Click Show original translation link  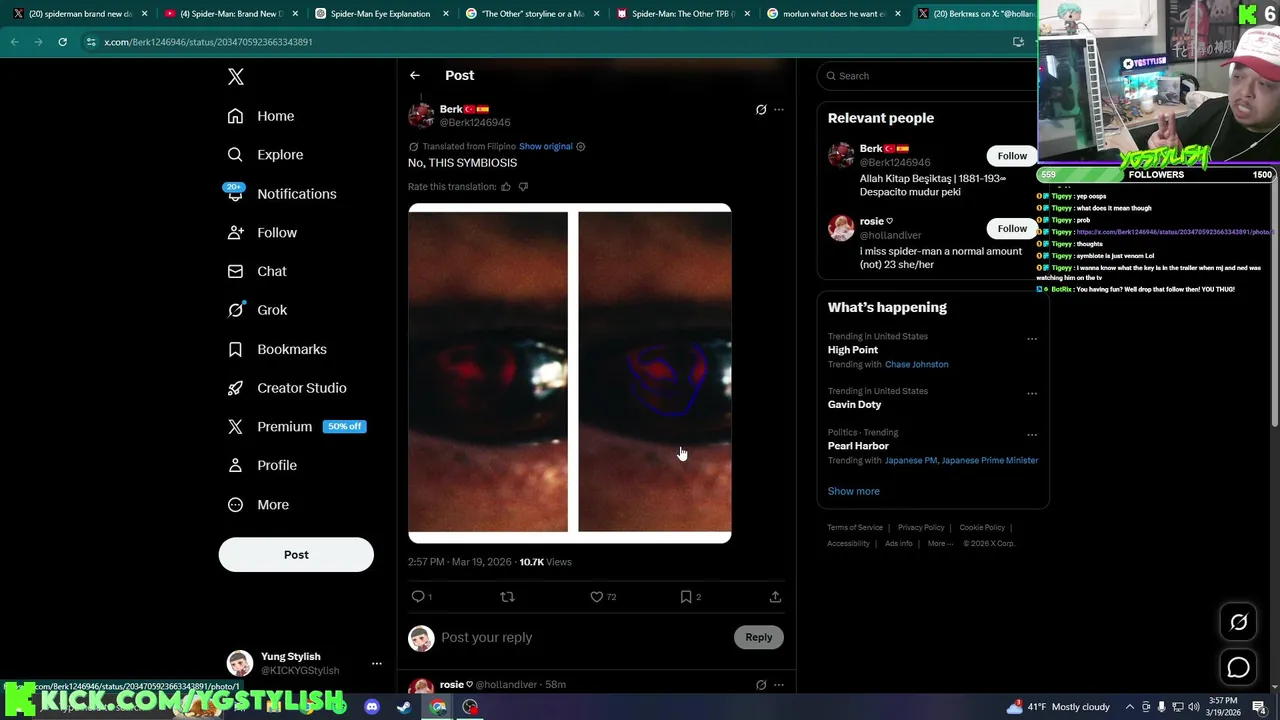click(546, 147)
